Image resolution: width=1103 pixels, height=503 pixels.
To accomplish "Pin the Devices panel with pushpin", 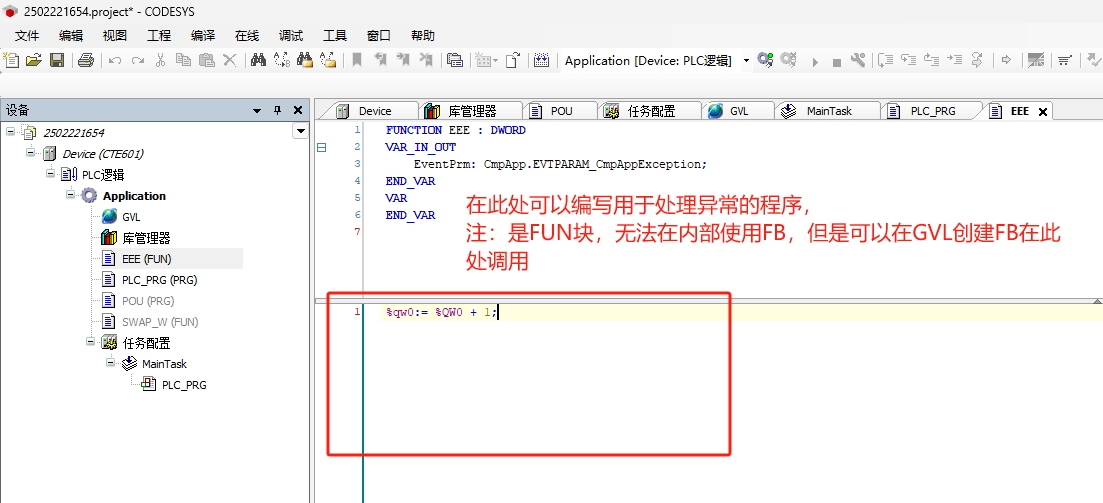I will (277, 110).
